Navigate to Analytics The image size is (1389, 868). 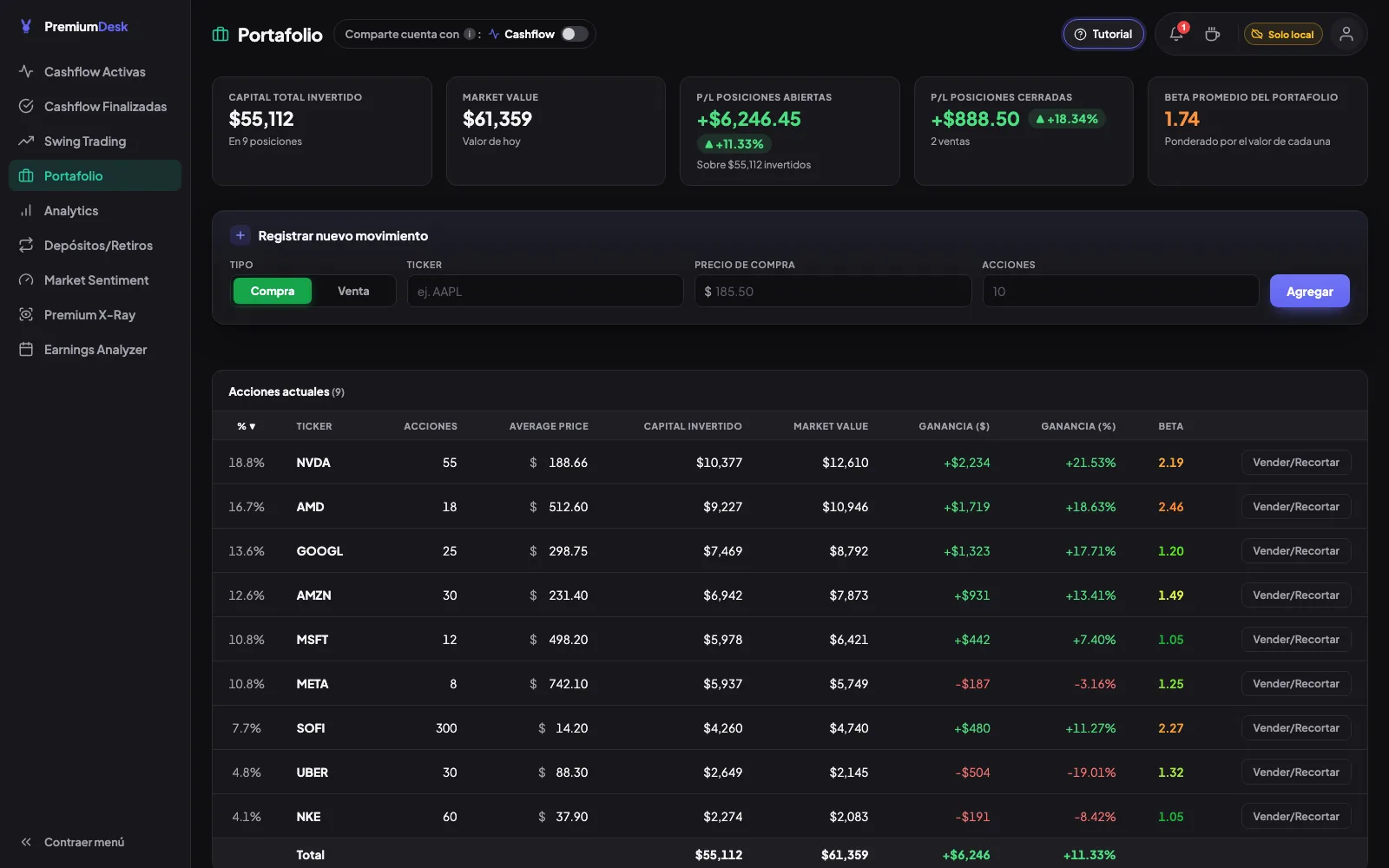(x=95, y=210)
